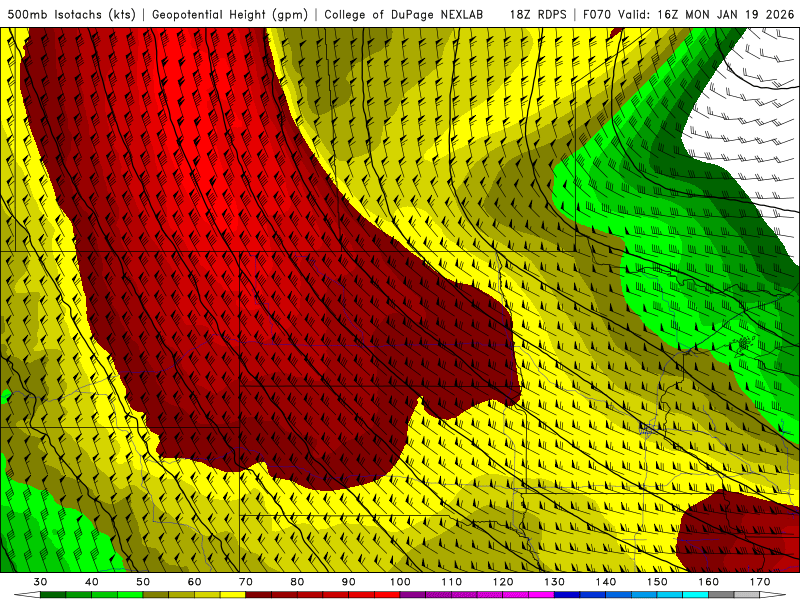
Task: Select the dark maroon swatch right of 70
Action: [x=259, y=595]
